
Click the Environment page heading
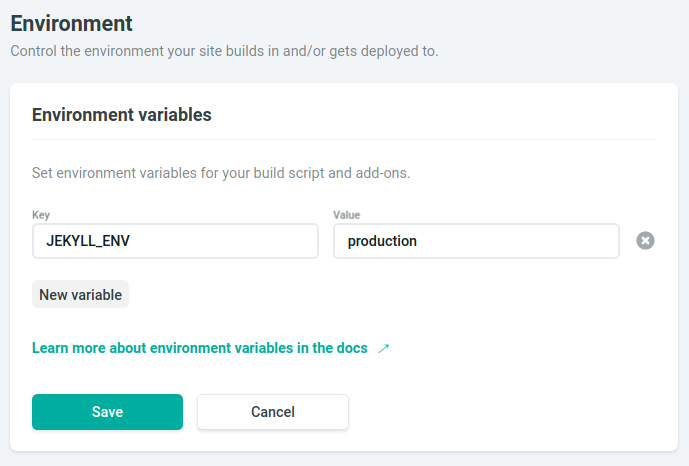[x=71, y=22]
